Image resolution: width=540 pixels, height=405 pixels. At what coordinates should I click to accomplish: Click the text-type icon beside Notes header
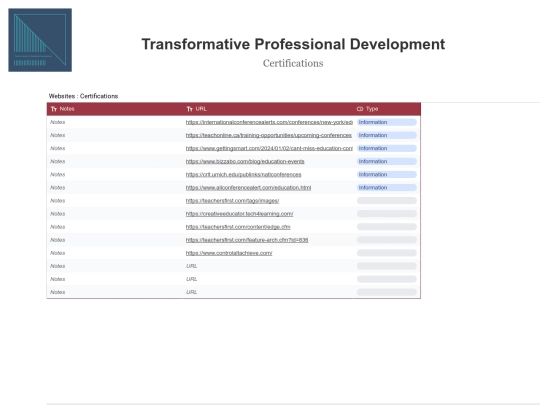54,109
